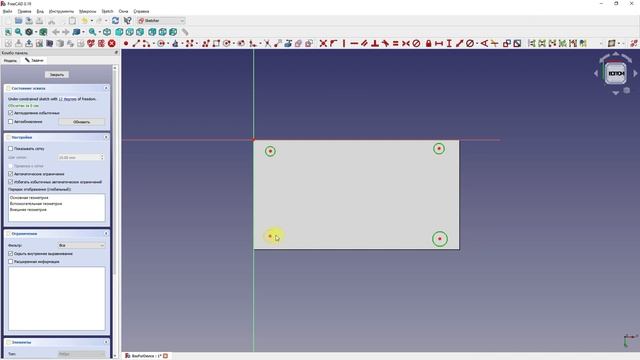Click the Refresh recompute icon
The height and width of the screenshot is (360, 640).
click(116, 20)
